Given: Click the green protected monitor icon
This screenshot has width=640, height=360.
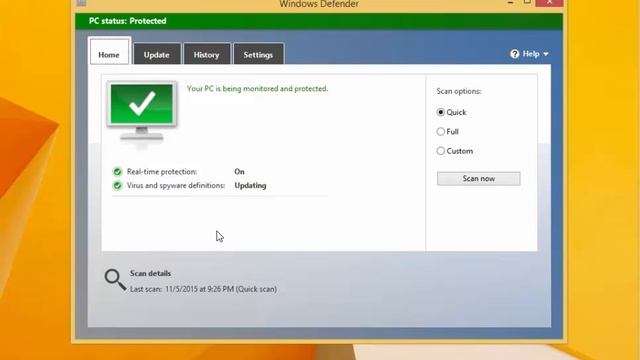Looking at the screenshot, I should tap(142, 111).
